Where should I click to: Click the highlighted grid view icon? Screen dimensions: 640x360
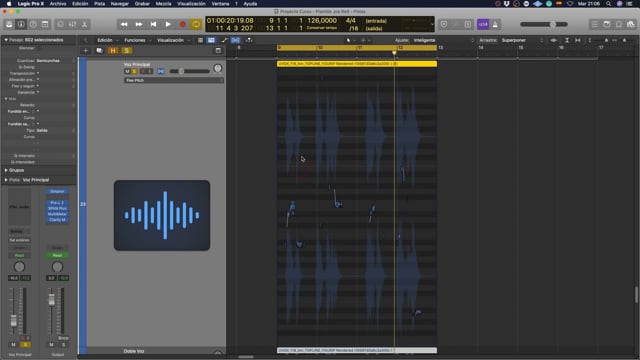(x=211, y=40)
